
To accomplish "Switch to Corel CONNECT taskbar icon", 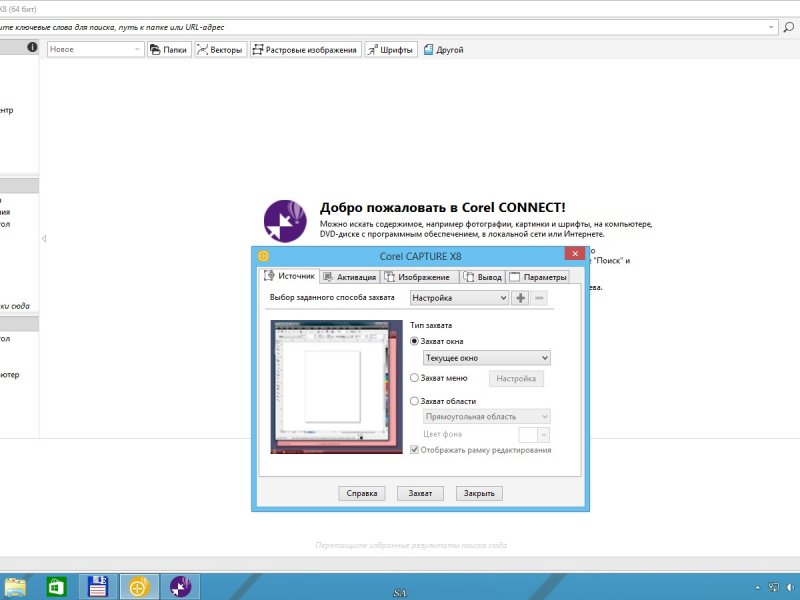I will click(181, 587).
